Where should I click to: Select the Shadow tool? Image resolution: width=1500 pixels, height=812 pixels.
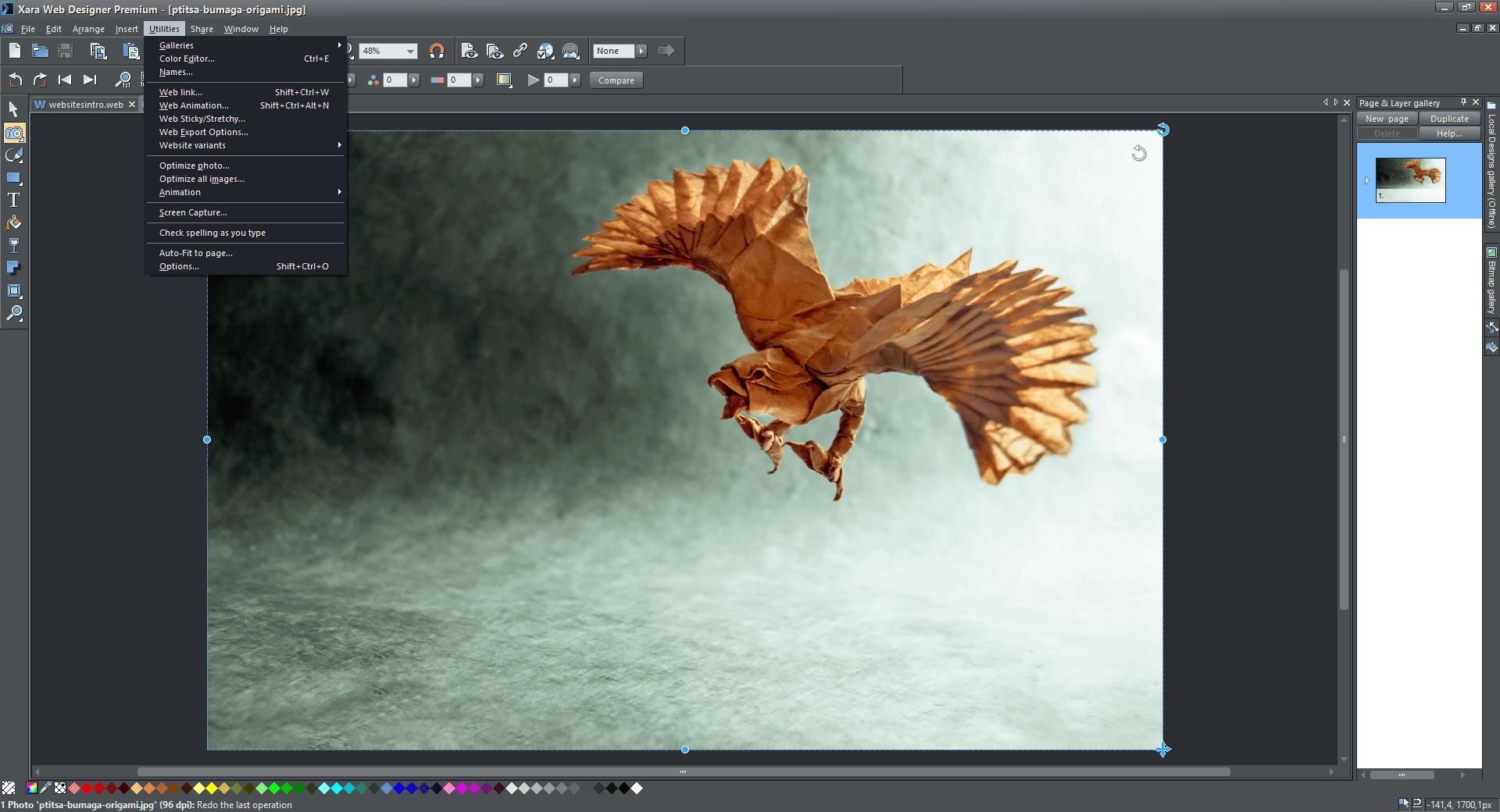[x=14, y=268]
